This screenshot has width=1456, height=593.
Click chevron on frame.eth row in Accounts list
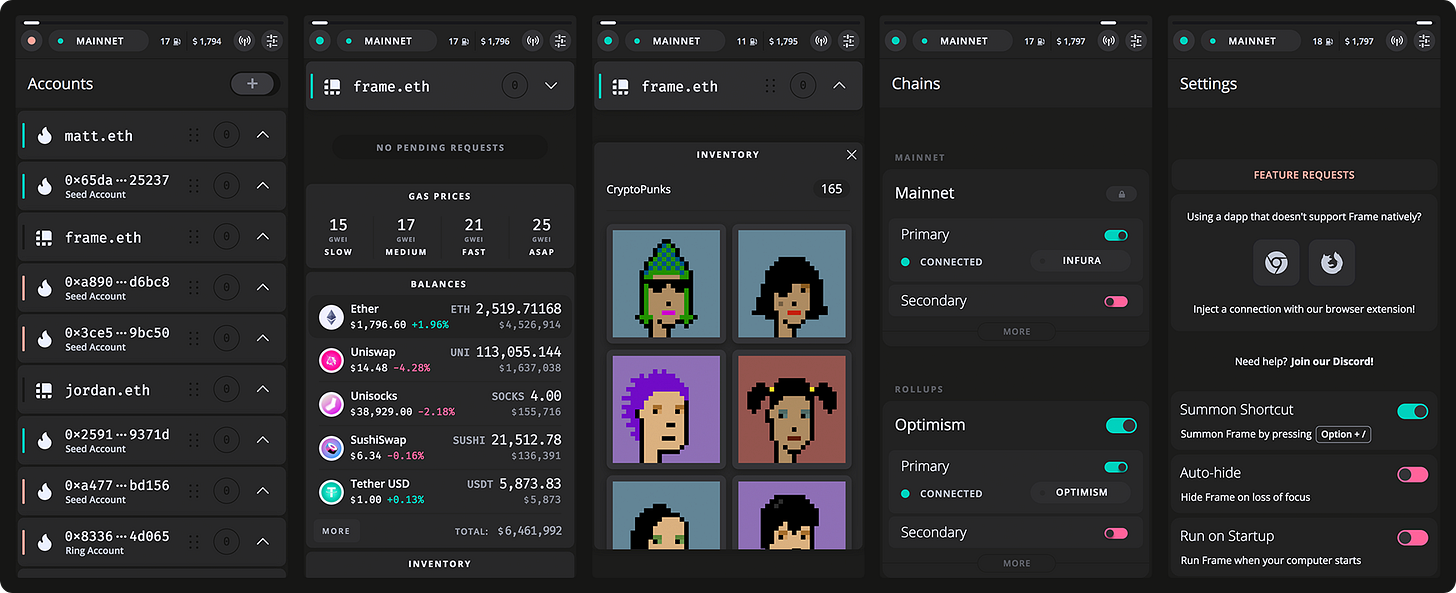point(263,237)
